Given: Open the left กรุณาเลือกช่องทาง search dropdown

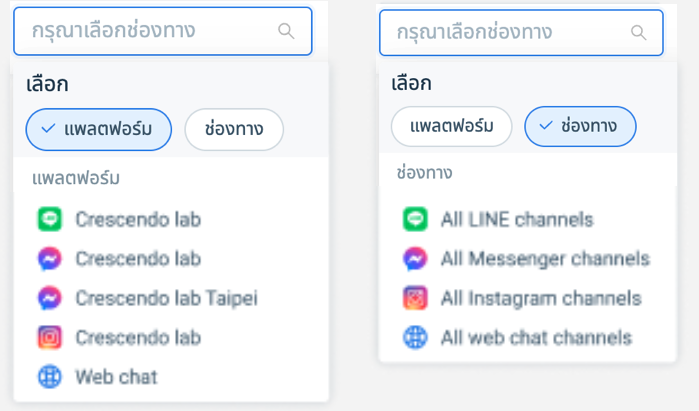Looking at the screenshot, I should [163, 31].
